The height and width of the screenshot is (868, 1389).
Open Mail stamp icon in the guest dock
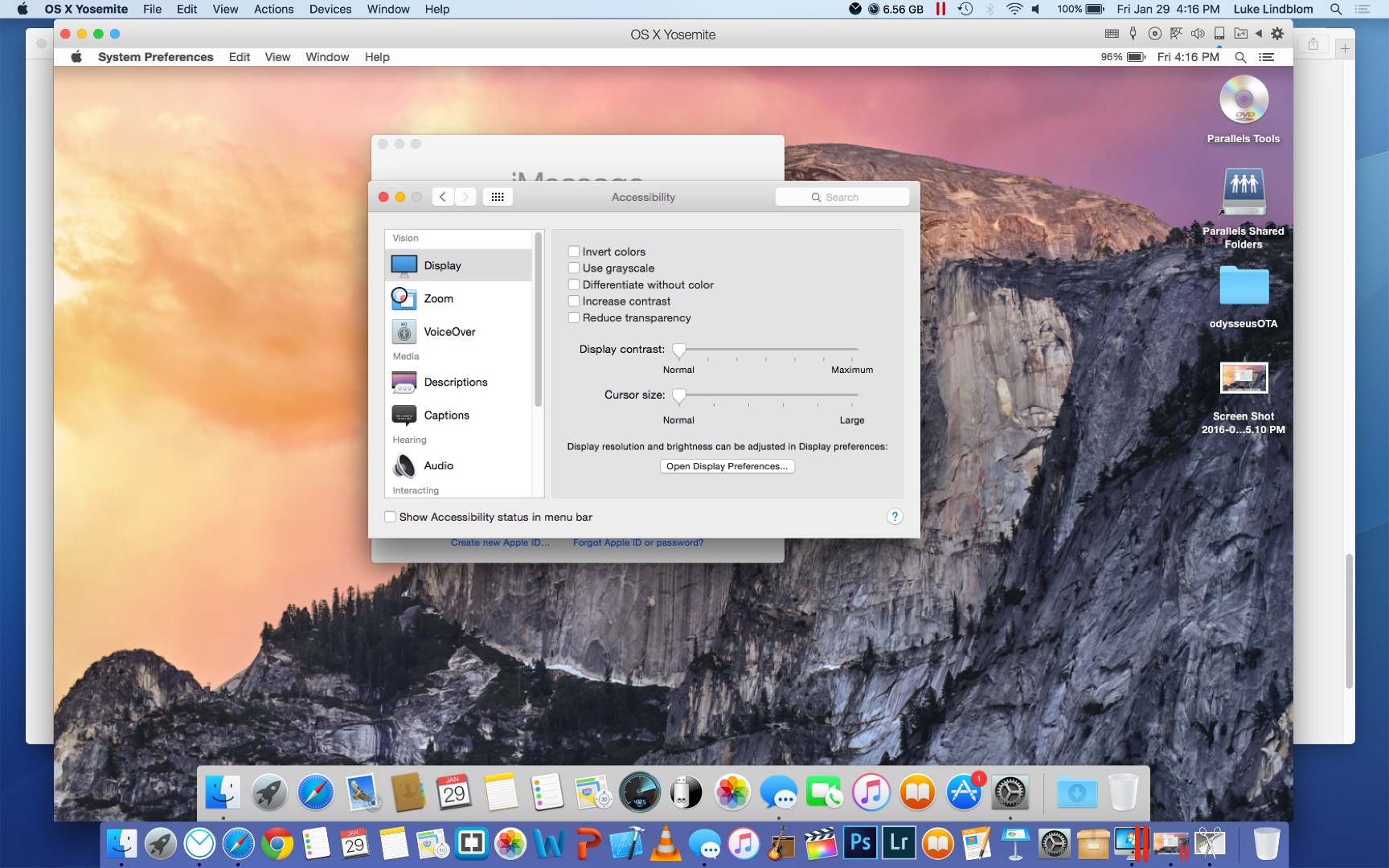tap(363, 793)
